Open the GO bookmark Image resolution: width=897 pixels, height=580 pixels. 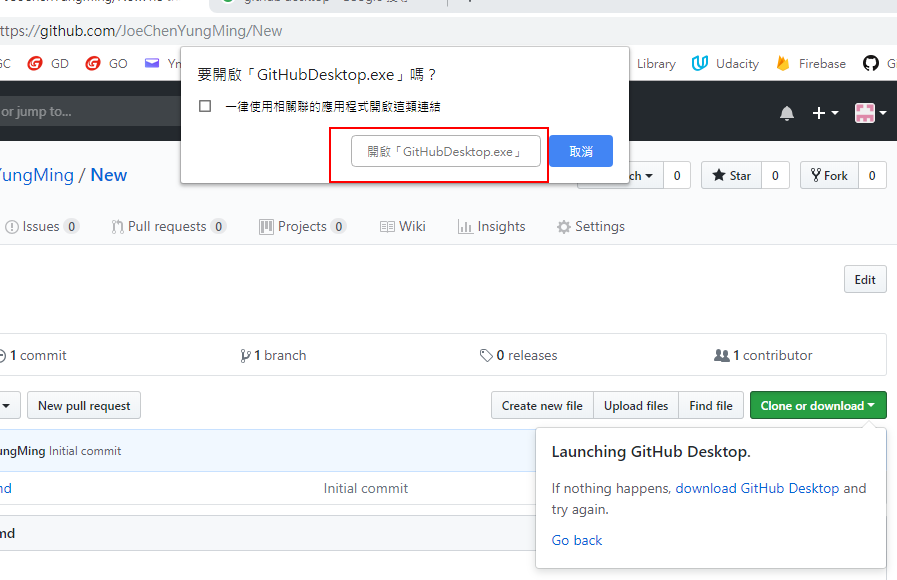tap(106, 63)
